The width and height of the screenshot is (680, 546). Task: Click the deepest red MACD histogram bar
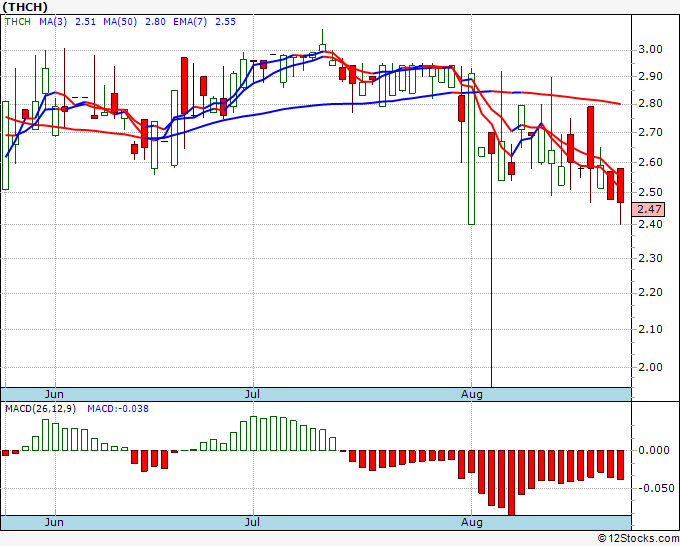[512, 483]
